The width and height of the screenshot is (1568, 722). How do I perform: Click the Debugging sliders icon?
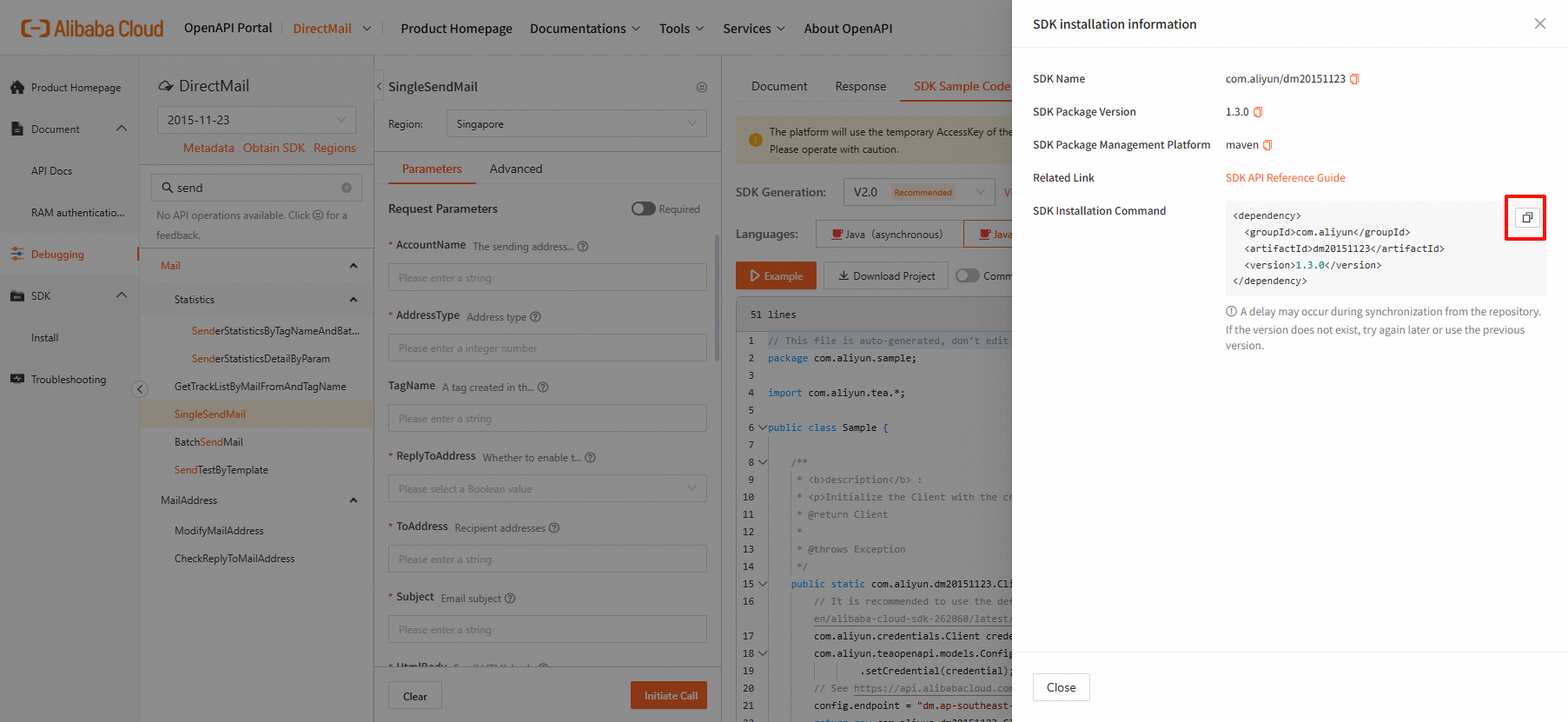pyautogui.click(x=17, y=255)
